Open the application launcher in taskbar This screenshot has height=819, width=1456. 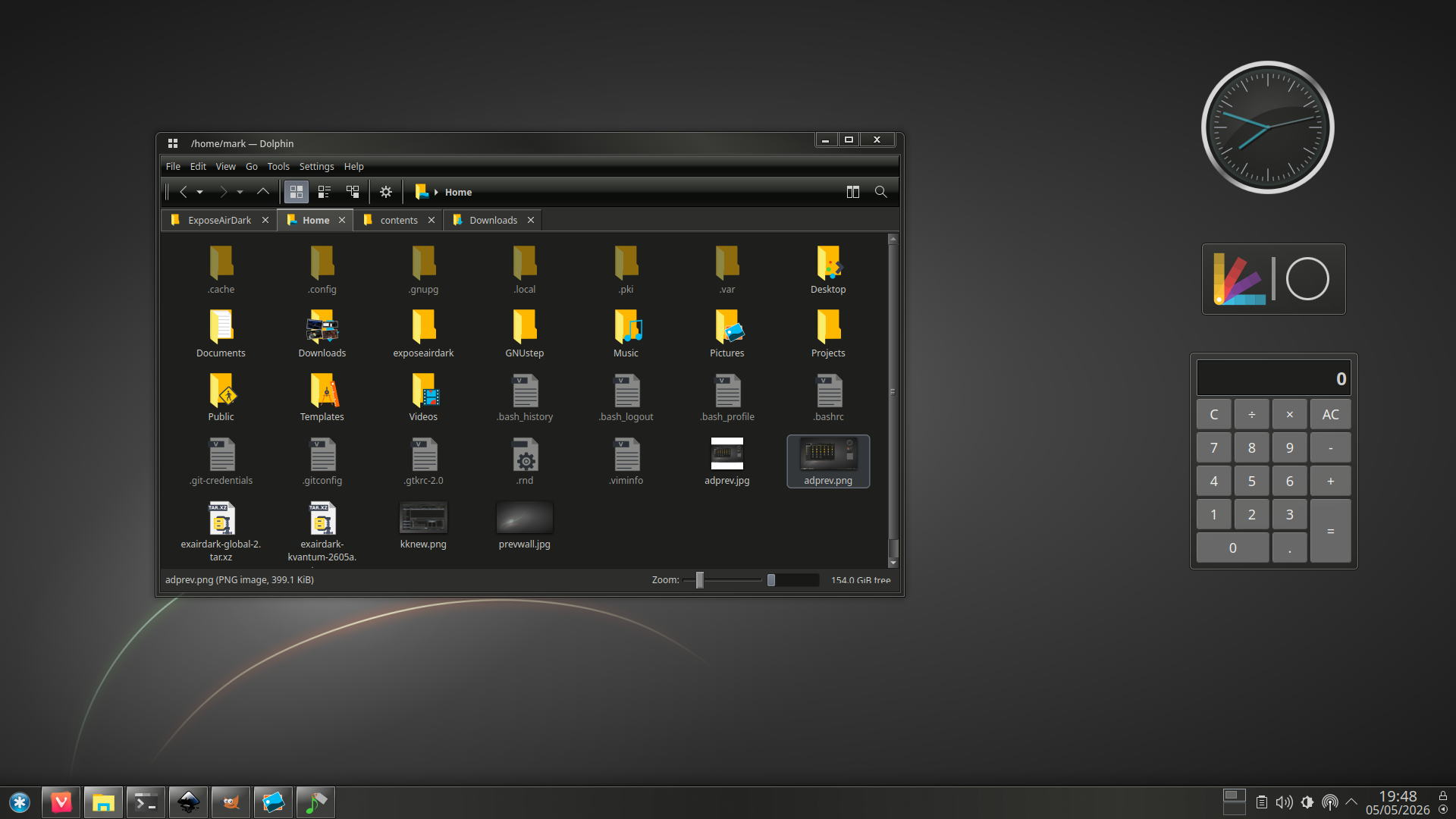point(20,802)
